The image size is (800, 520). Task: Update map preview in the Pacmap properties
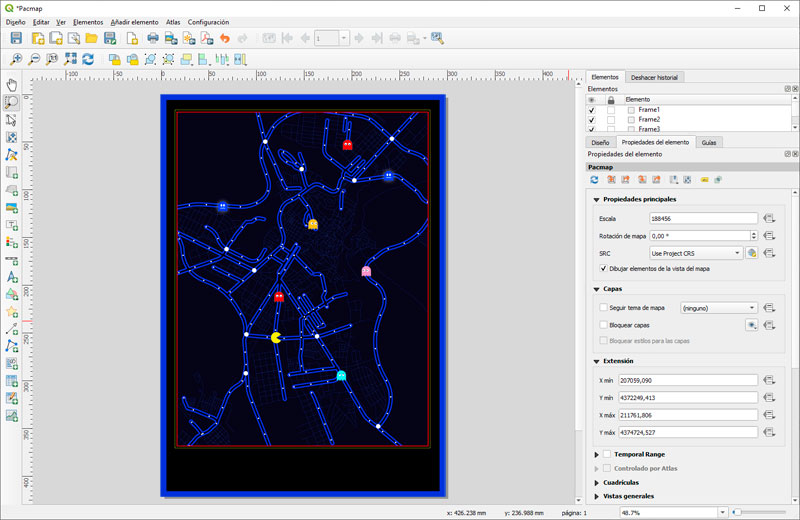pos(594,180)
